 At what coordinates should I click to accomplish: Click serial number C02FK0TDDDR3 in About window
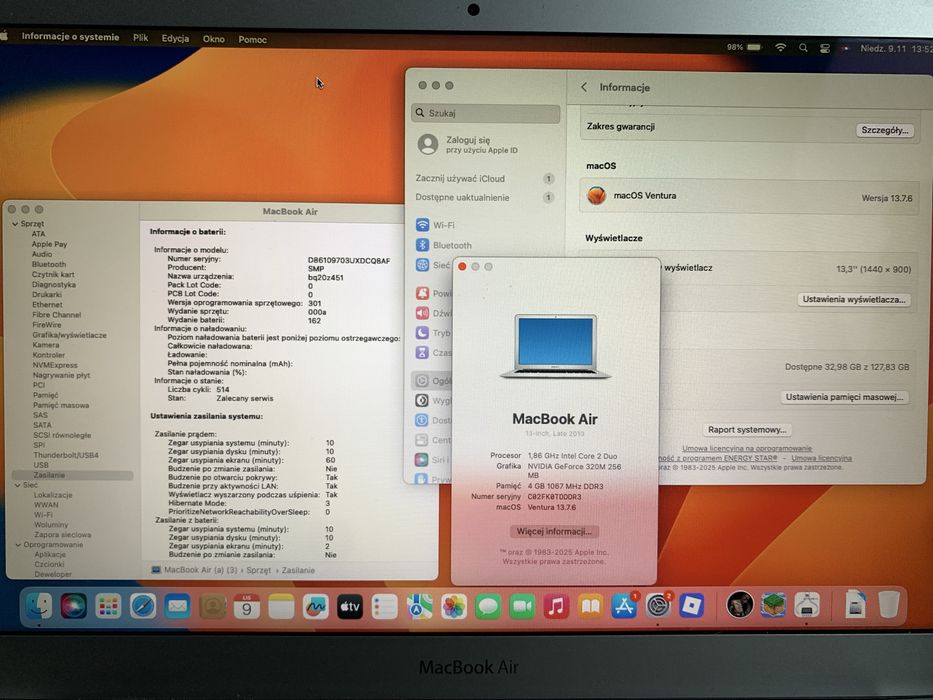[x=555, y=496]
